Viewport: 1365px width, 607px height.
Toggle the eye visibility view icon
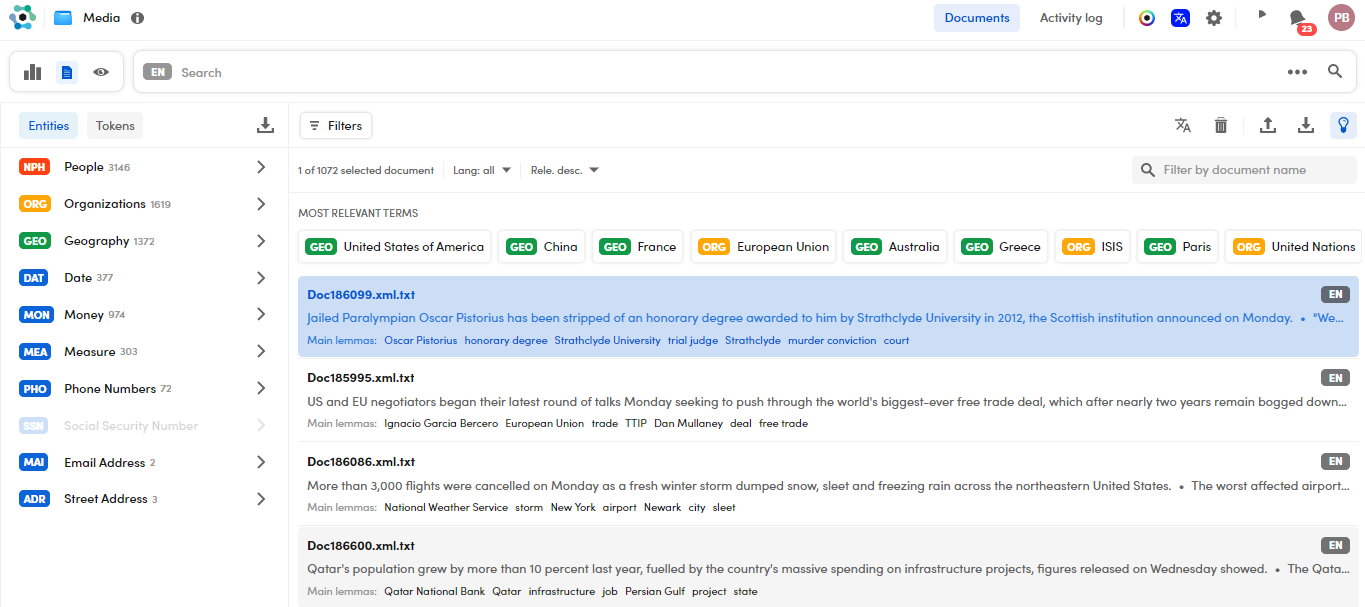[x=101, y=72]
